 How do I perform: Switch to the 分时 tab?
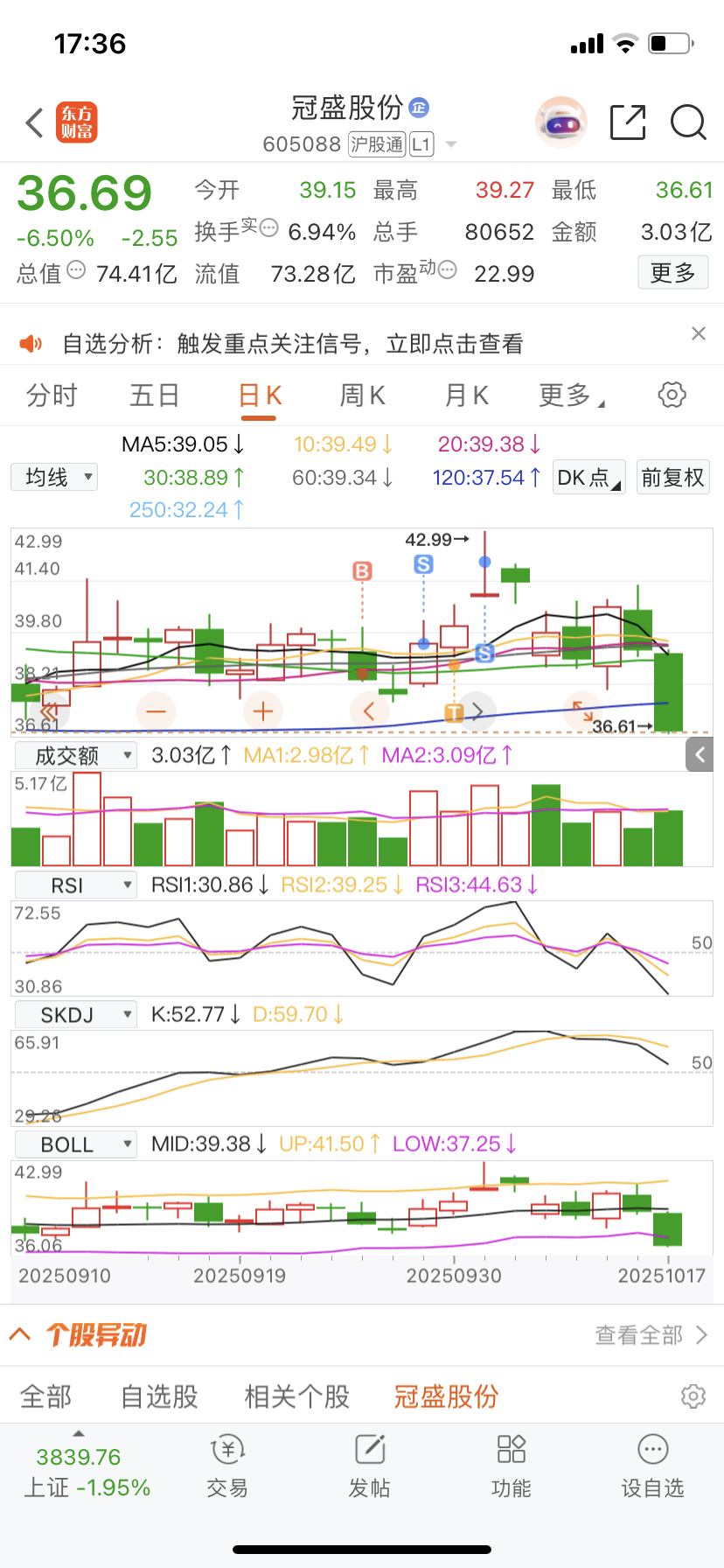(x=52, y=395)
